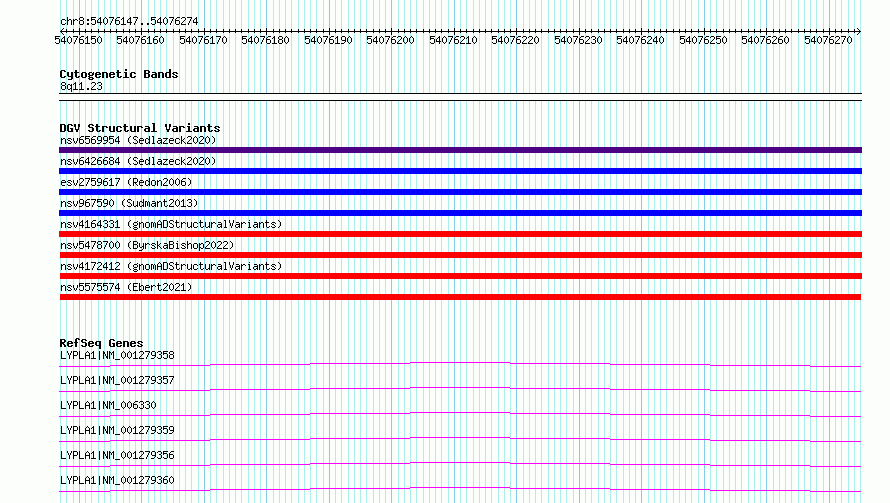890x503 pixels.
Task: Select variant label nsv6426684 (Sedlazeck2020)
Action: (138, 161)
